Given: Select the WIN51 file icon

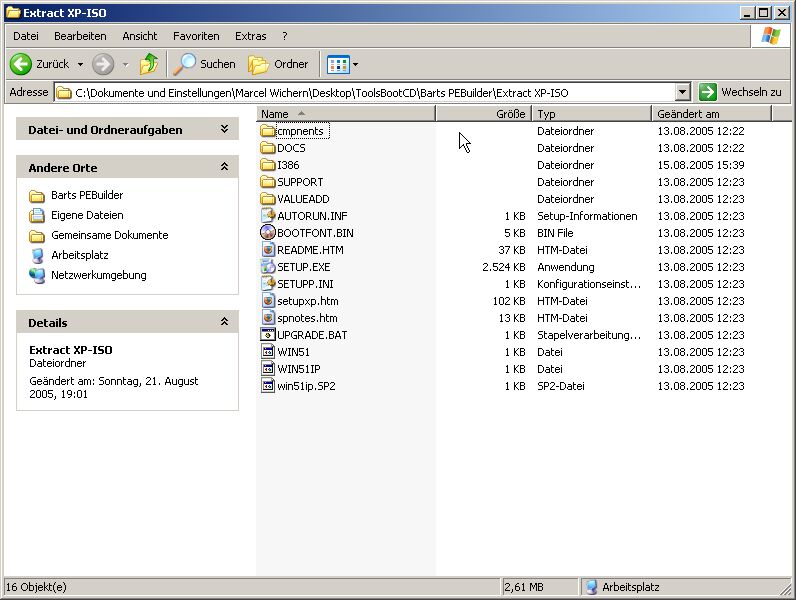Looking at the screenshot, I should coord(268,352).
